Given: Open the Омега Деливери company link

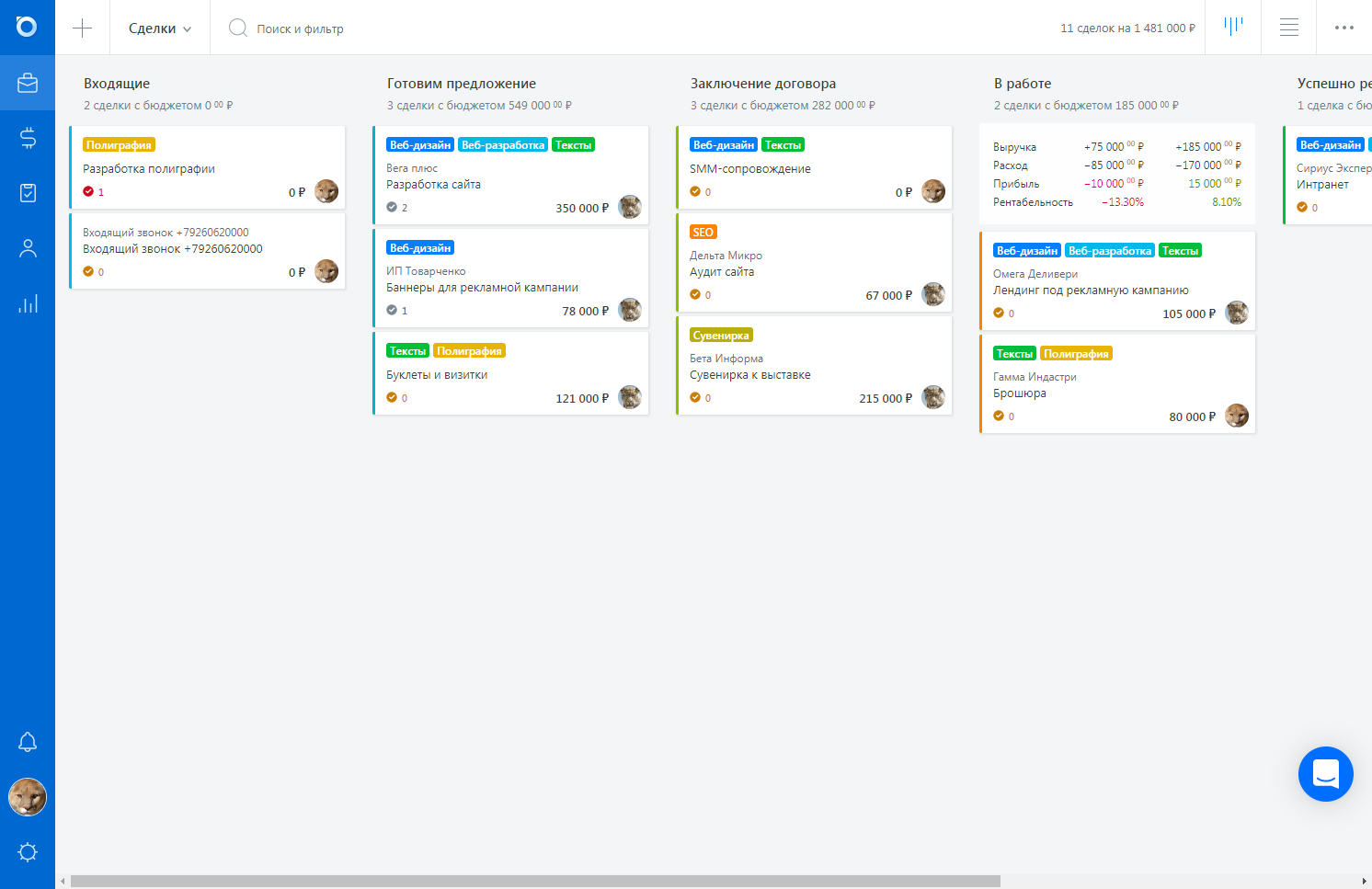Looking at the screenshot, I should point(1035,274).
